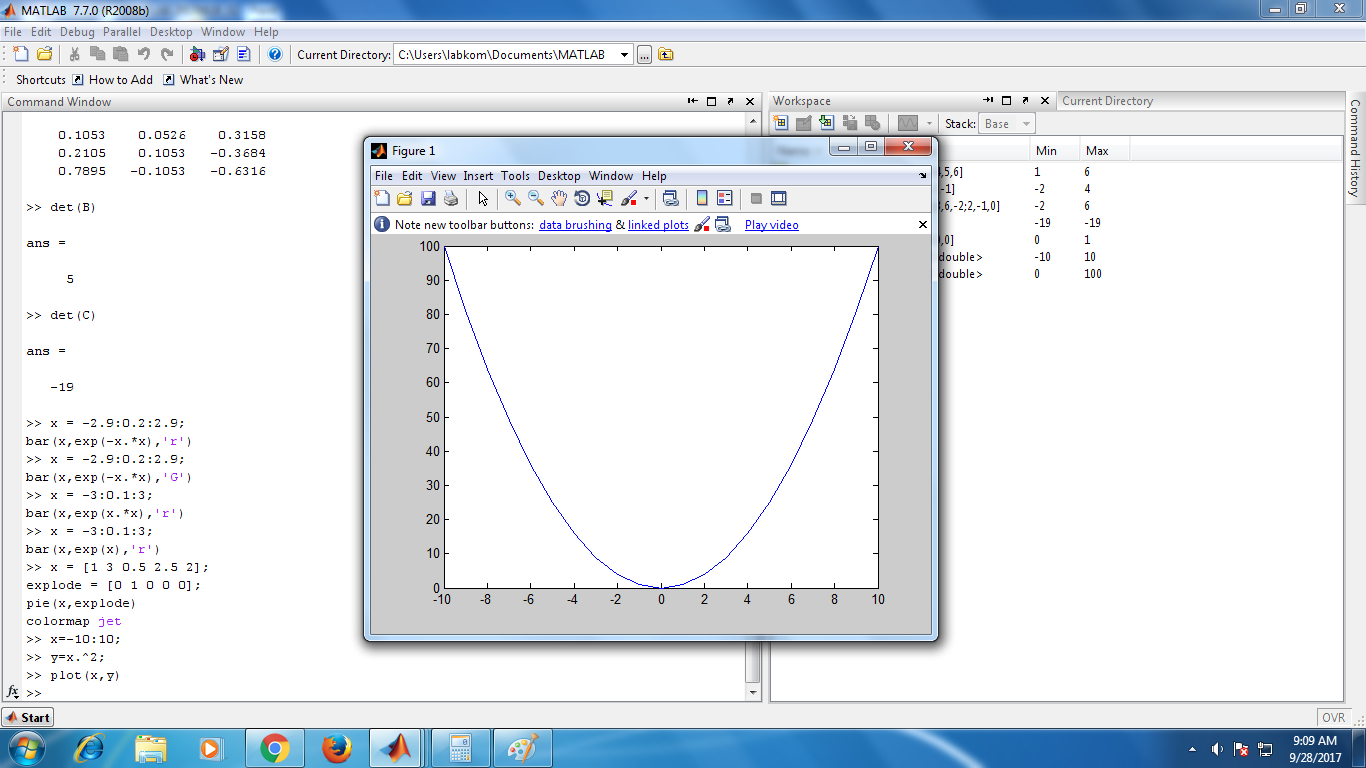Insert Legend via figure toolbar icon
The height and width of the screenshot is (768, 1366).
(x=725, y=198)
